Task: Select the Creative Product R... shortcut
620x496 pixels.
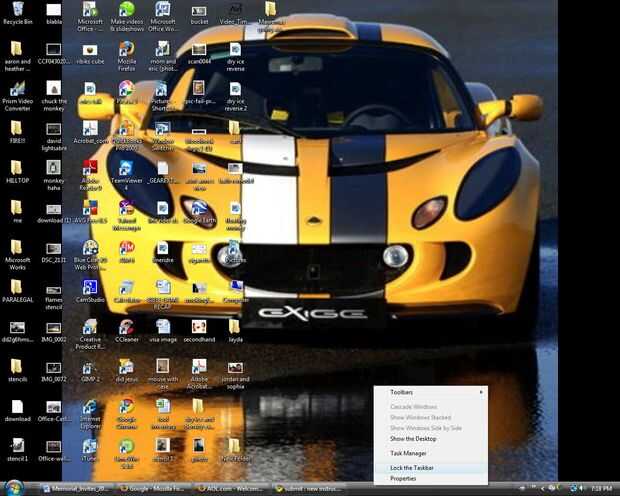Action: [x=90, y=335]
